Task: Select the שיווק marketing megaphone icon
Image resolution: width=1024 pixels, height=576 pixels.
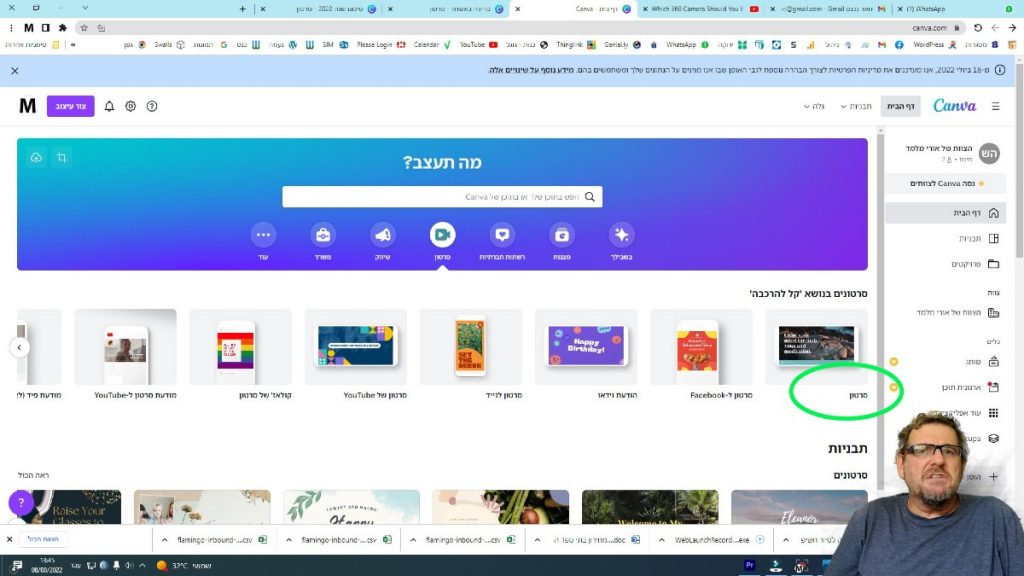Action: 383,234
